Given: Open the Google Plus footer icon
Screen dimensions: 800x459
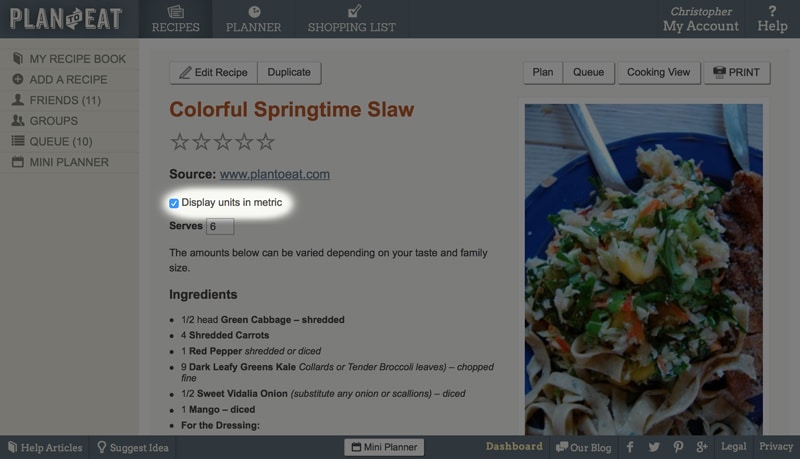Looking at the screenshot, I should (x=702, y=447).
